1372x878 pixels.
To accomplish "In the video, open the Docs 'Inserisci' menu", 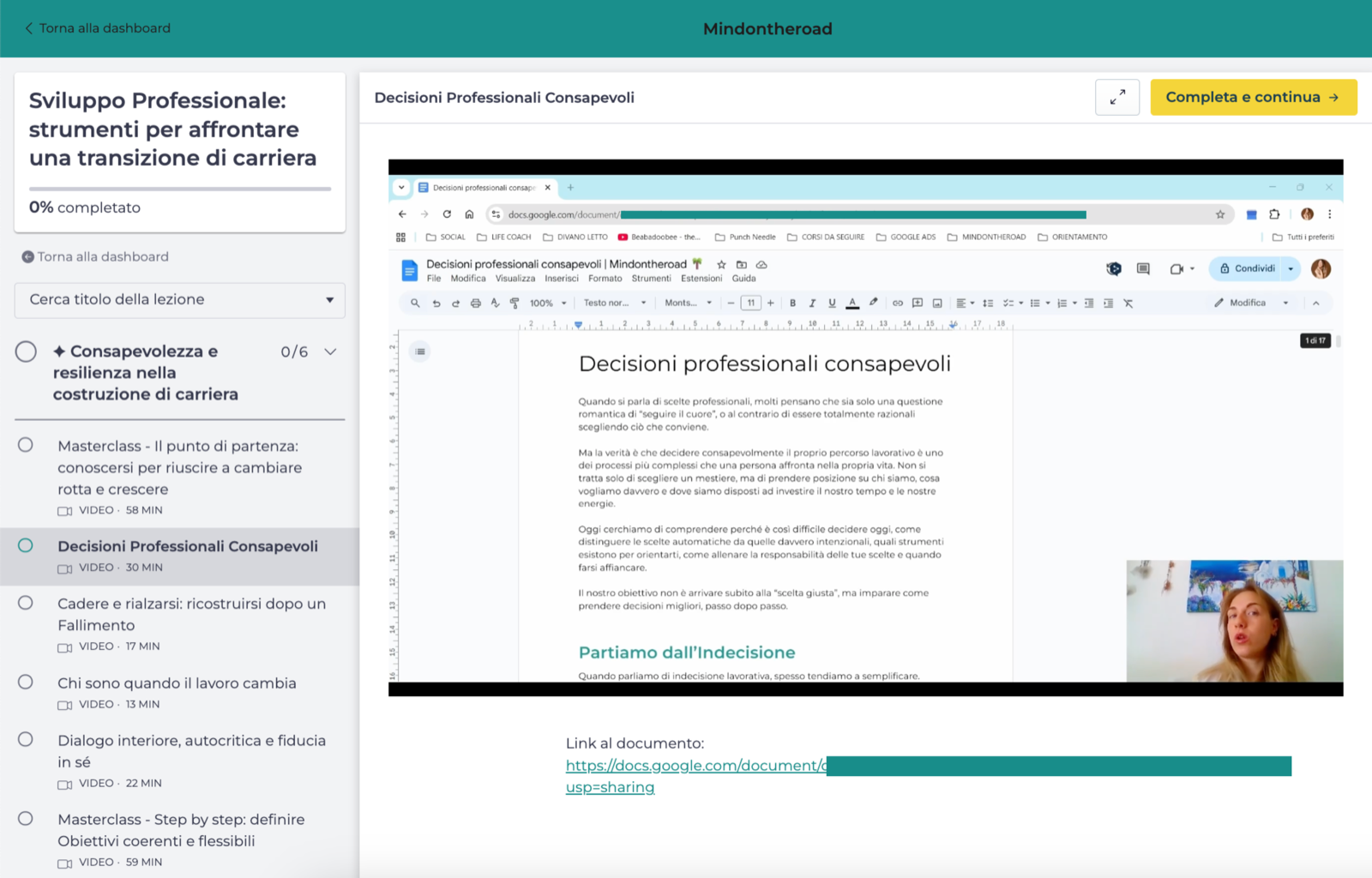I will pos(562,279).
